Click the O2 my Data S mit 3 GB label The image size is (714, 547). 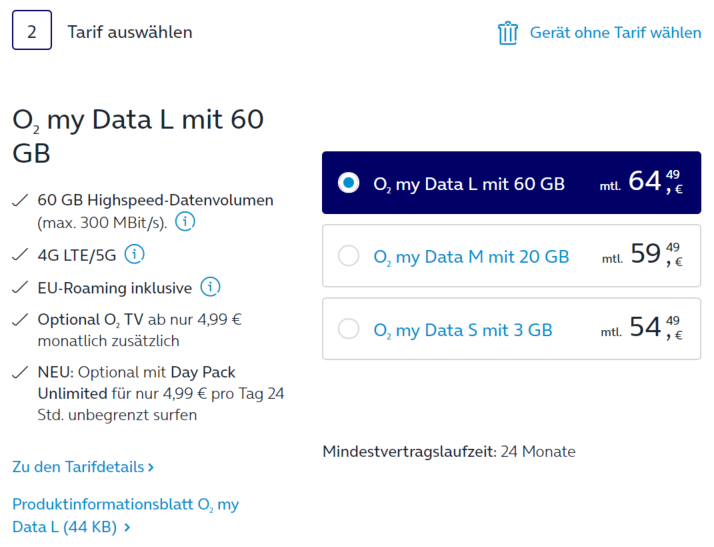click(x=463, y=330)
